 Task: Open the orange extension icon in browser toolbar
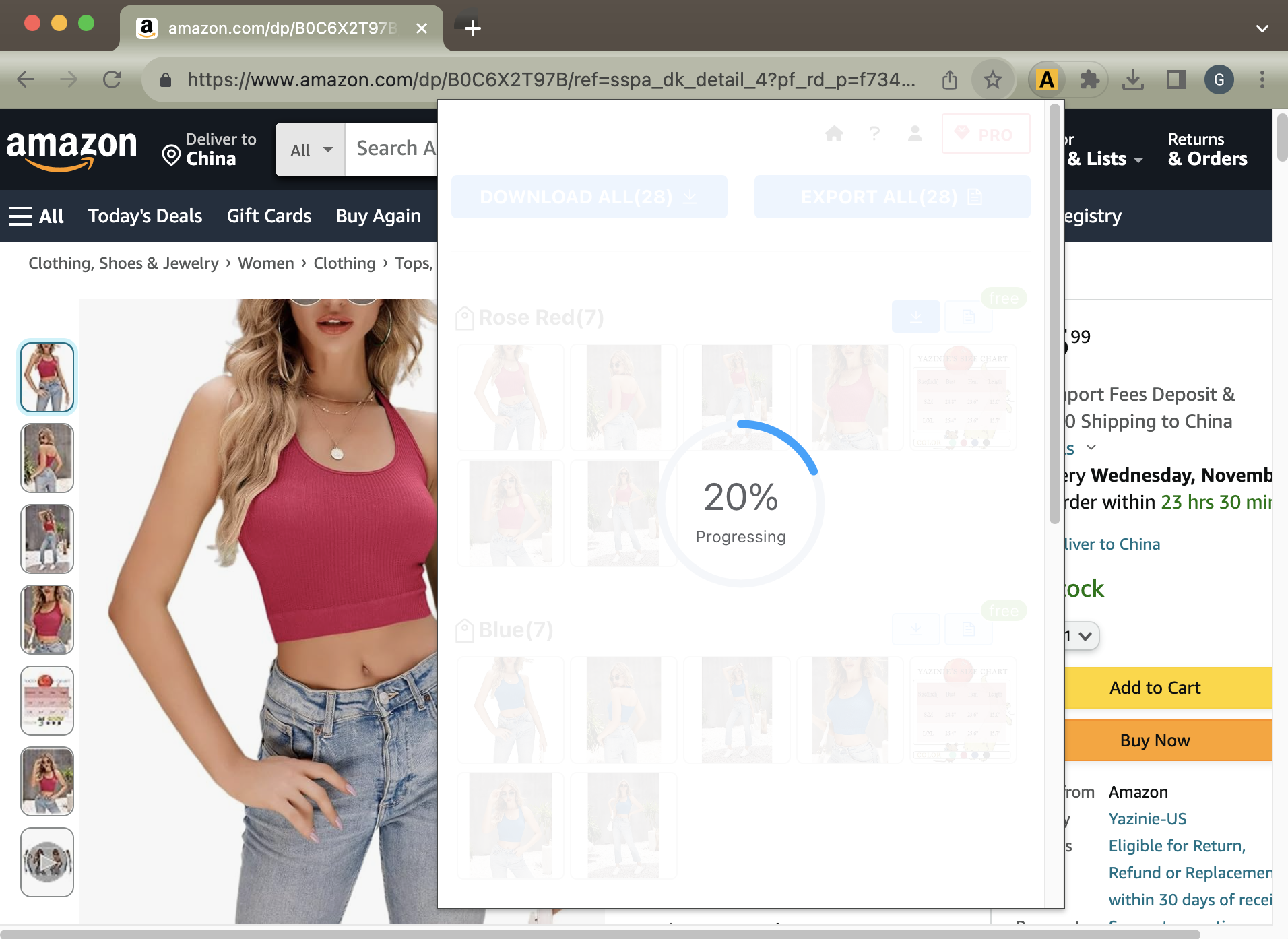tap(1045, 79)
